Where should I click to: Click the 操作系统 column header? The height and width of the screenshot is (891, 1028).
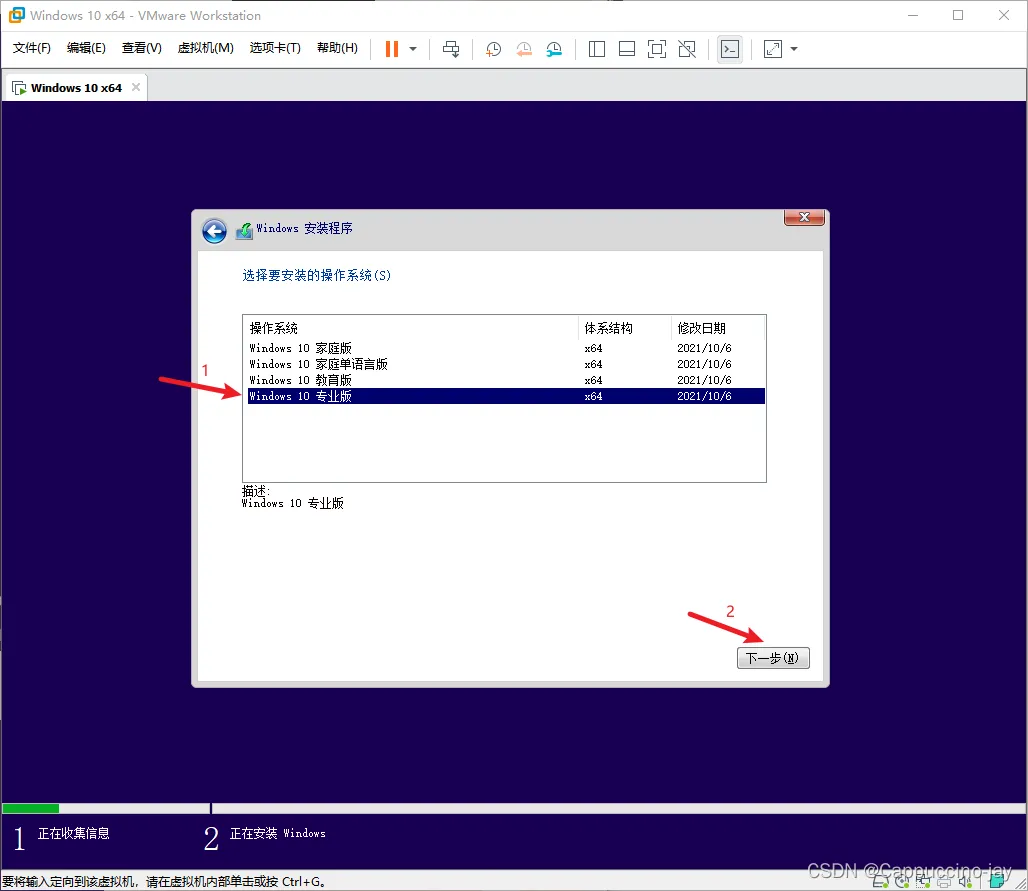tap(412, 328)
